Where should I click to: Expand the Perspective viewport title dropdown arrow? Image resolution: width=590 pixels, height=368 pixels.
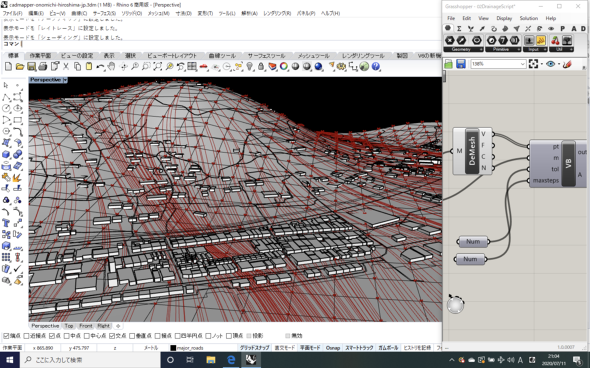pyautogui.click(x=65, y=80)
